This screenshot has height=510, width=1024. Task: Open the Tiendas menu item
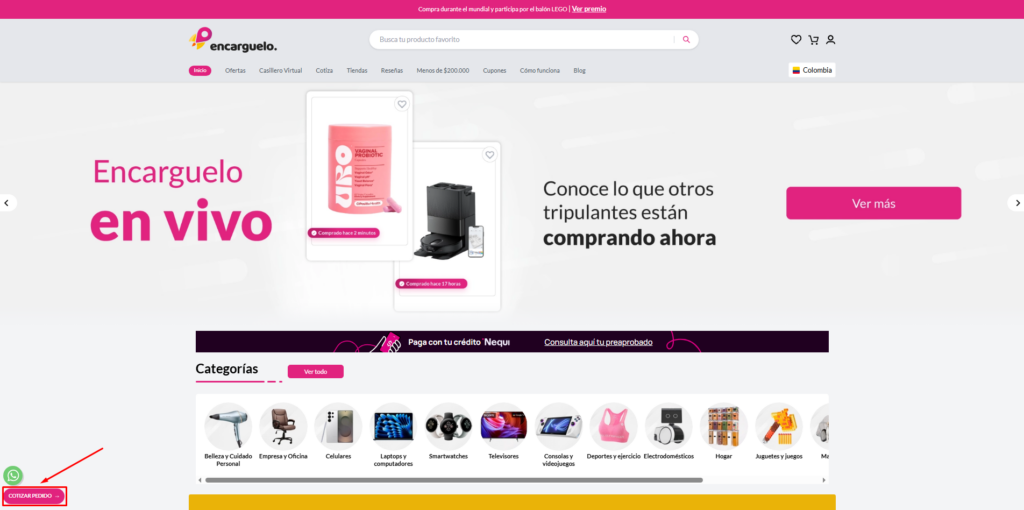357,71
